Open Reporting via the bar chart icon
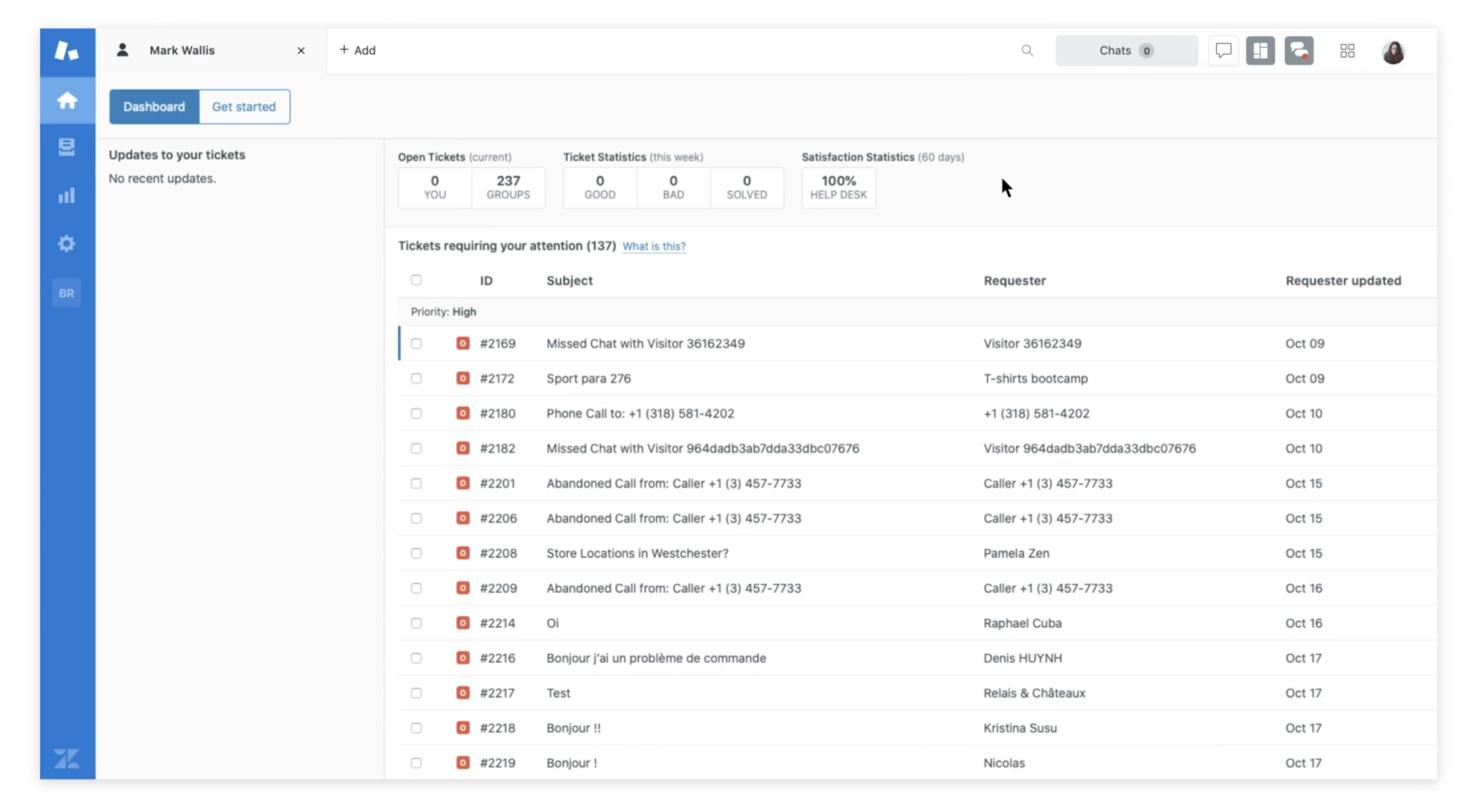 tap(67, 195)
